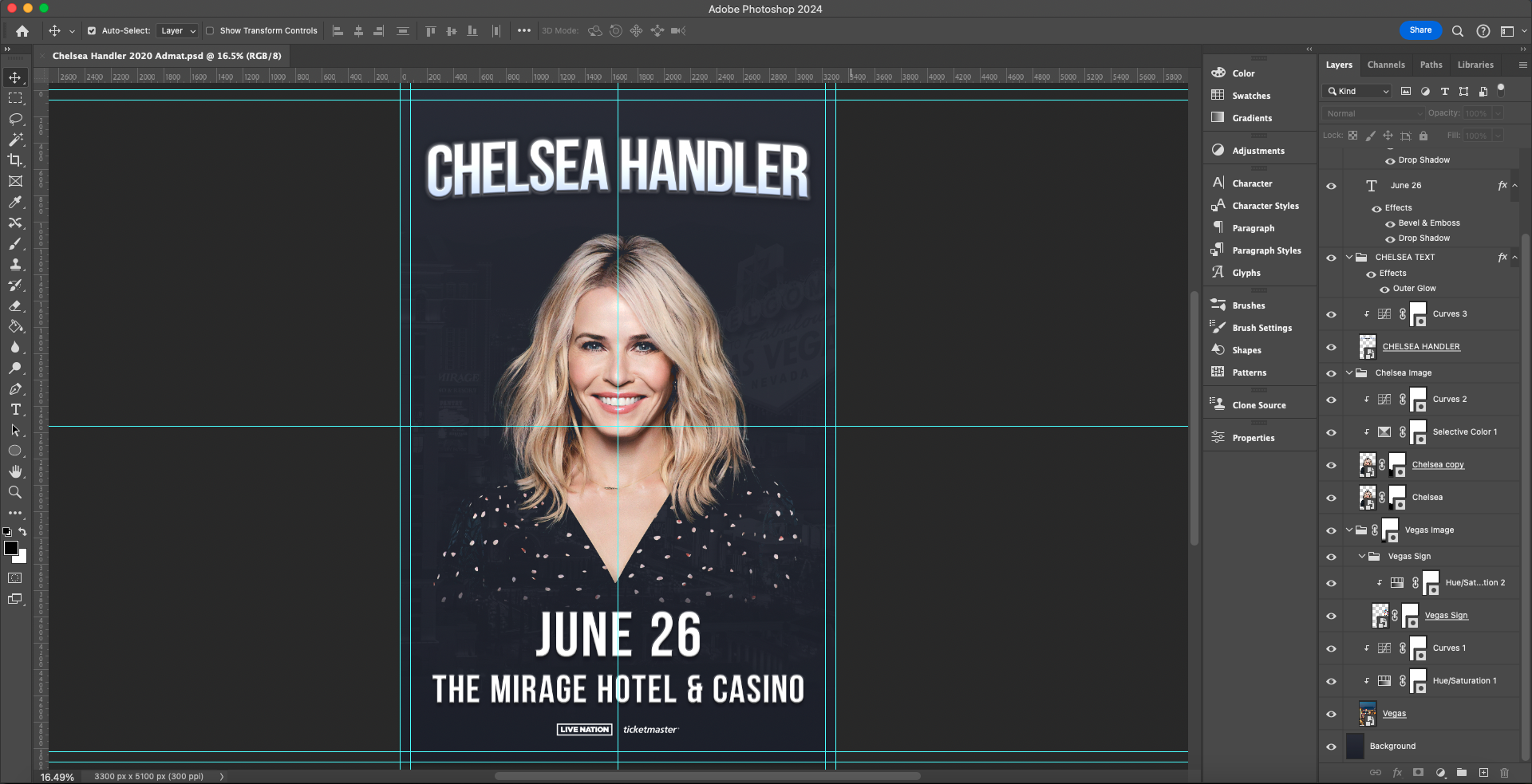The width and height of the screenshot is (1532, 784).
Task: Select the Horizontal Type tool
Action: [x=15, y=409]
